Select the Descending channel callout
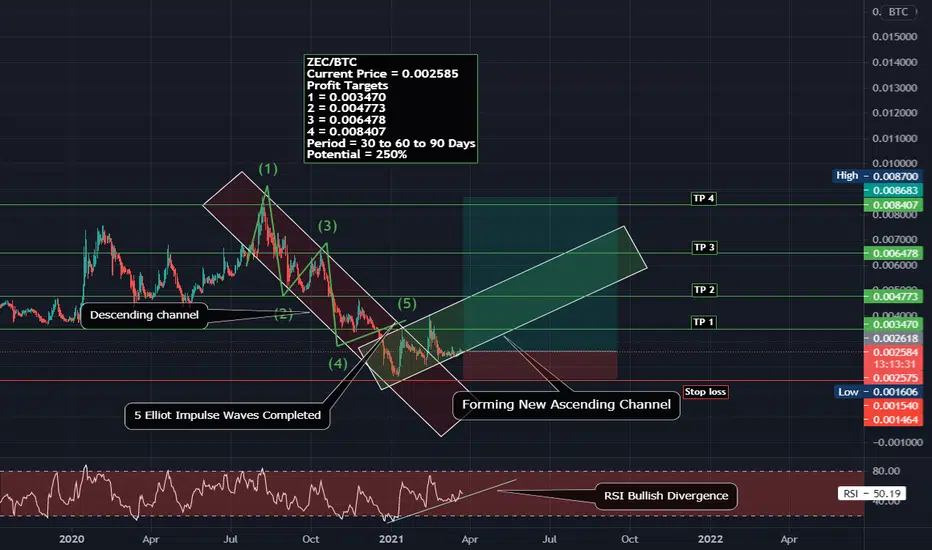The width and height of the screenshot is (932, 550). (x=144, y=315)
